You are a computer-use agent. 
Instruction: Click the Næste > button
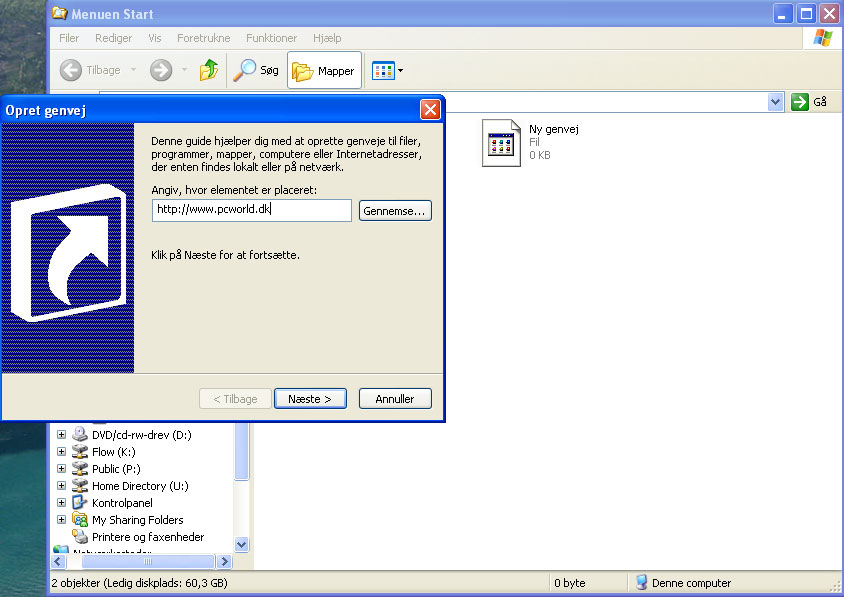(x=310, y=399)
